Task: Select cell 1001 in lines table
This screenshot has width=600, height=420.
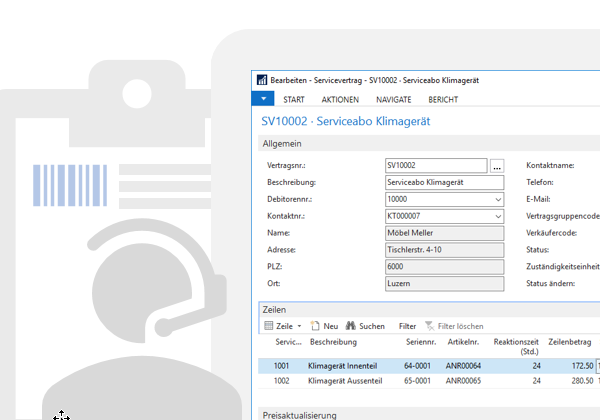Action: click(x=281, y=366)
